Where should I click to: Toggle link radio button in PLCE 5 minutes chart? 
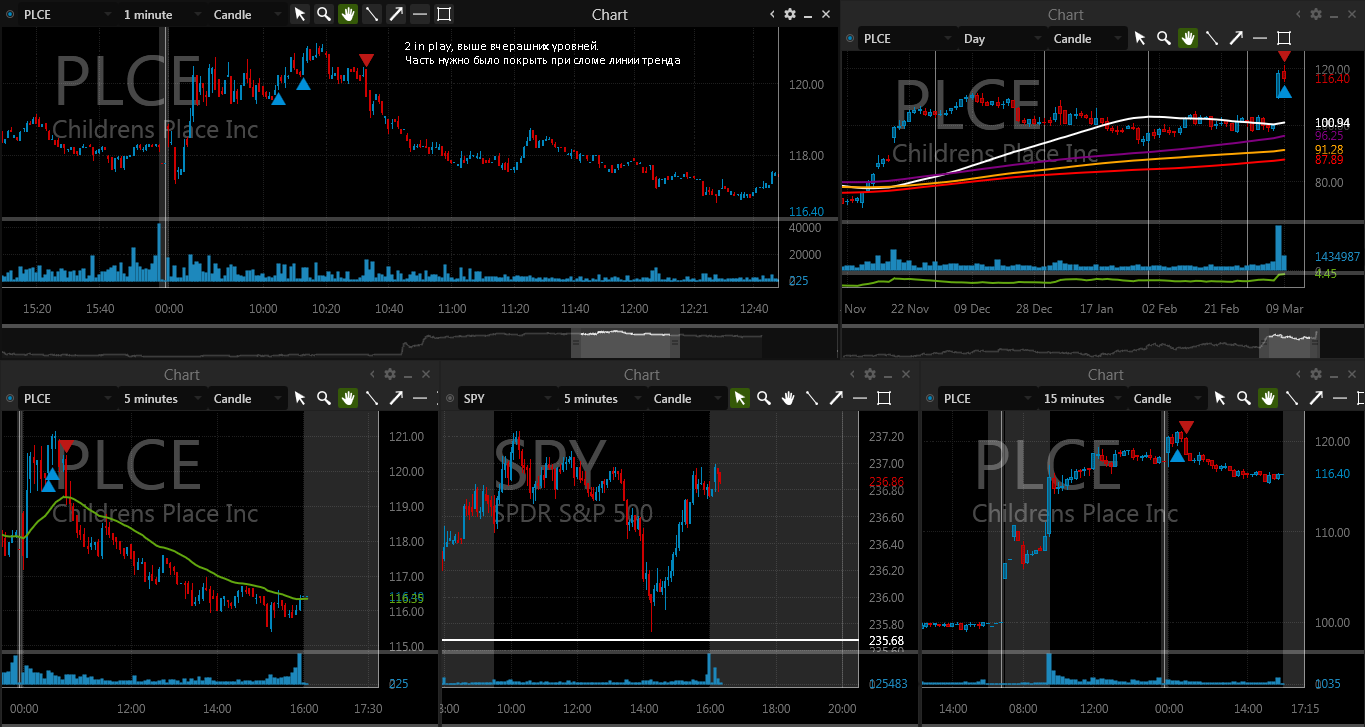click(9, 398)
